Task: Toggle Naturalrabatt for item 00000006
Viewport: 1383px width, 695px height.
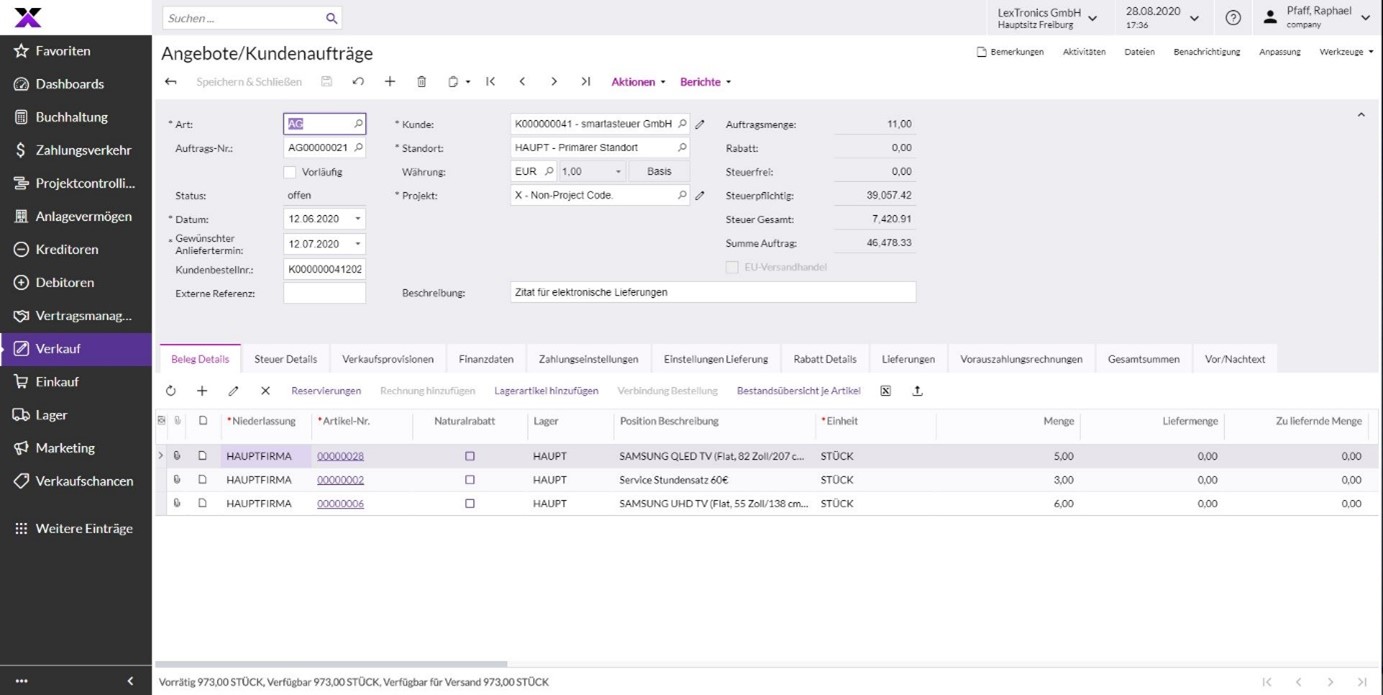Action: click(470, 504)
